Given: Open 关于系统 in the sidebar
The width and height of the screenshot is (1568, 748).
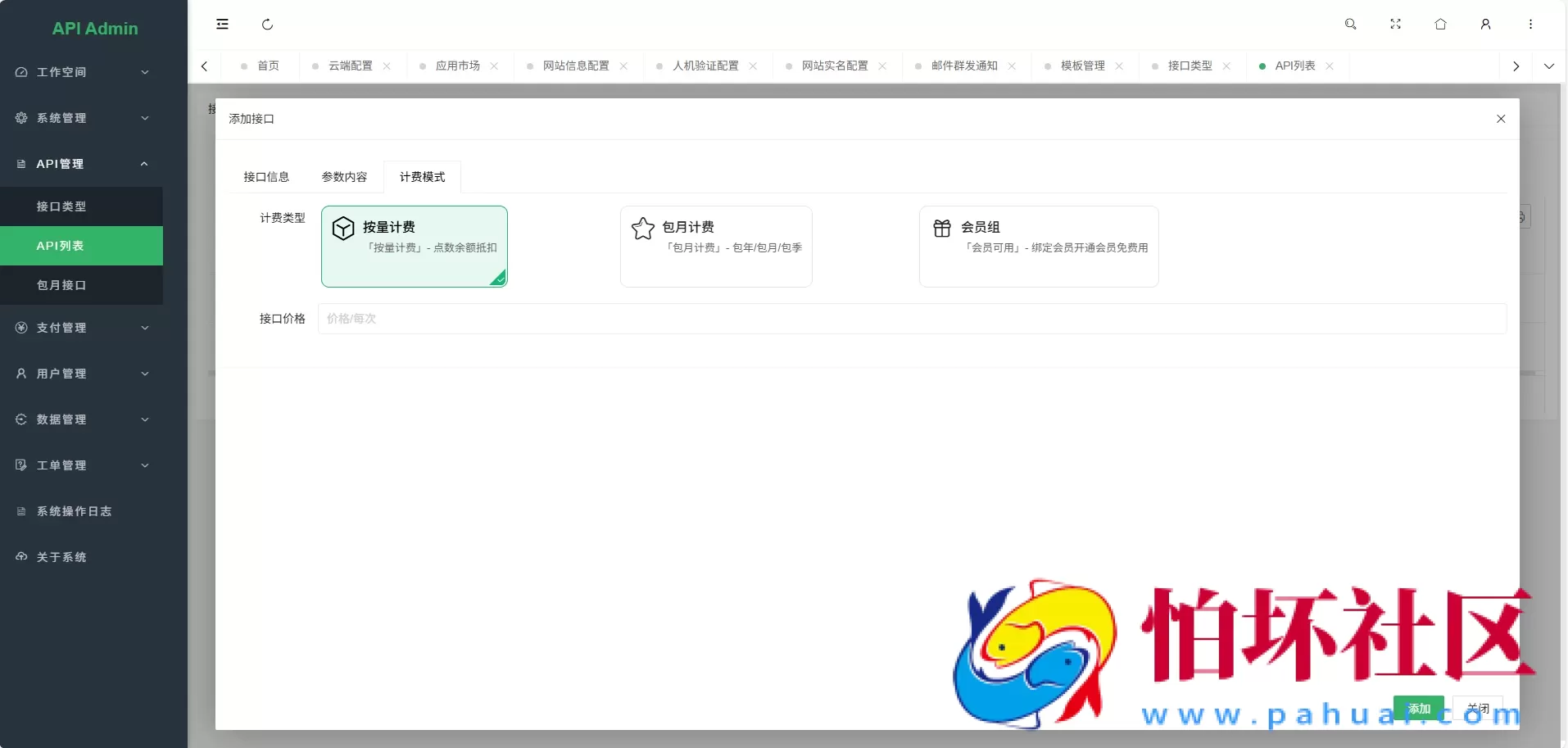Looking at the screenshot, I should pyautogui.click(x=60, y=557).
